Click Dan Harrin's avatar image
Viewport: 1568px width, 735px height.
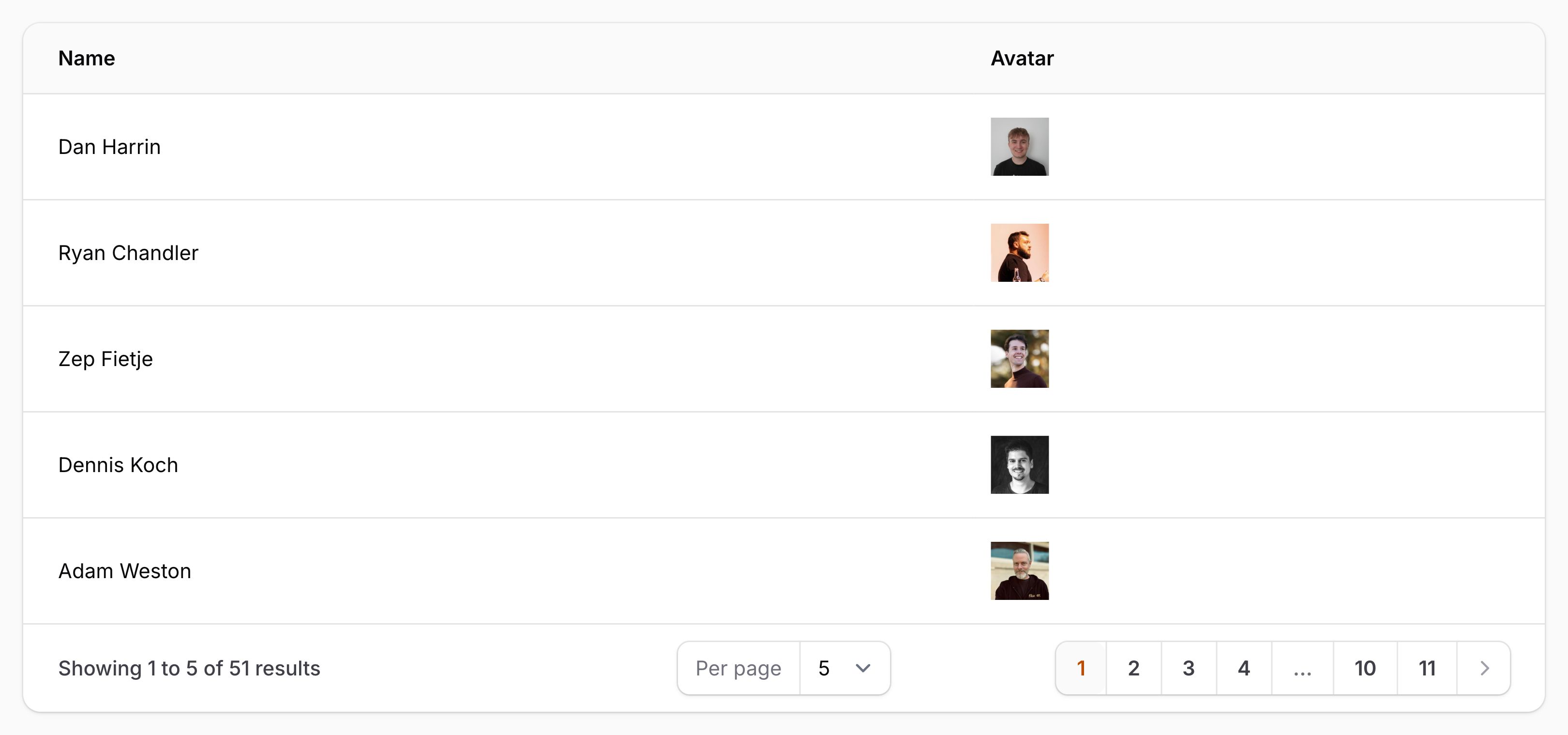(1020, 147)
